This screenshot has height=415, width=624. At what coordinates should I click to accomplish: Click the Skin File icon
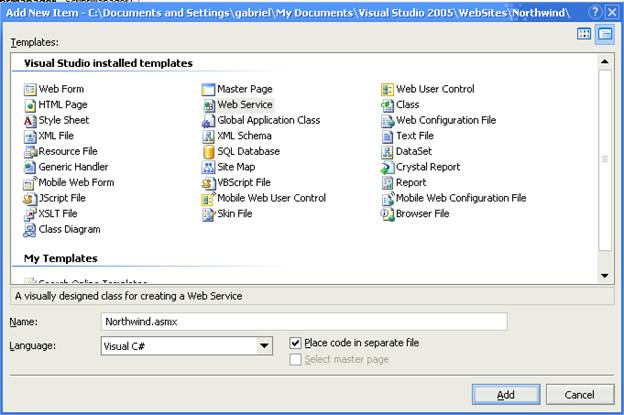coord(209,214)
